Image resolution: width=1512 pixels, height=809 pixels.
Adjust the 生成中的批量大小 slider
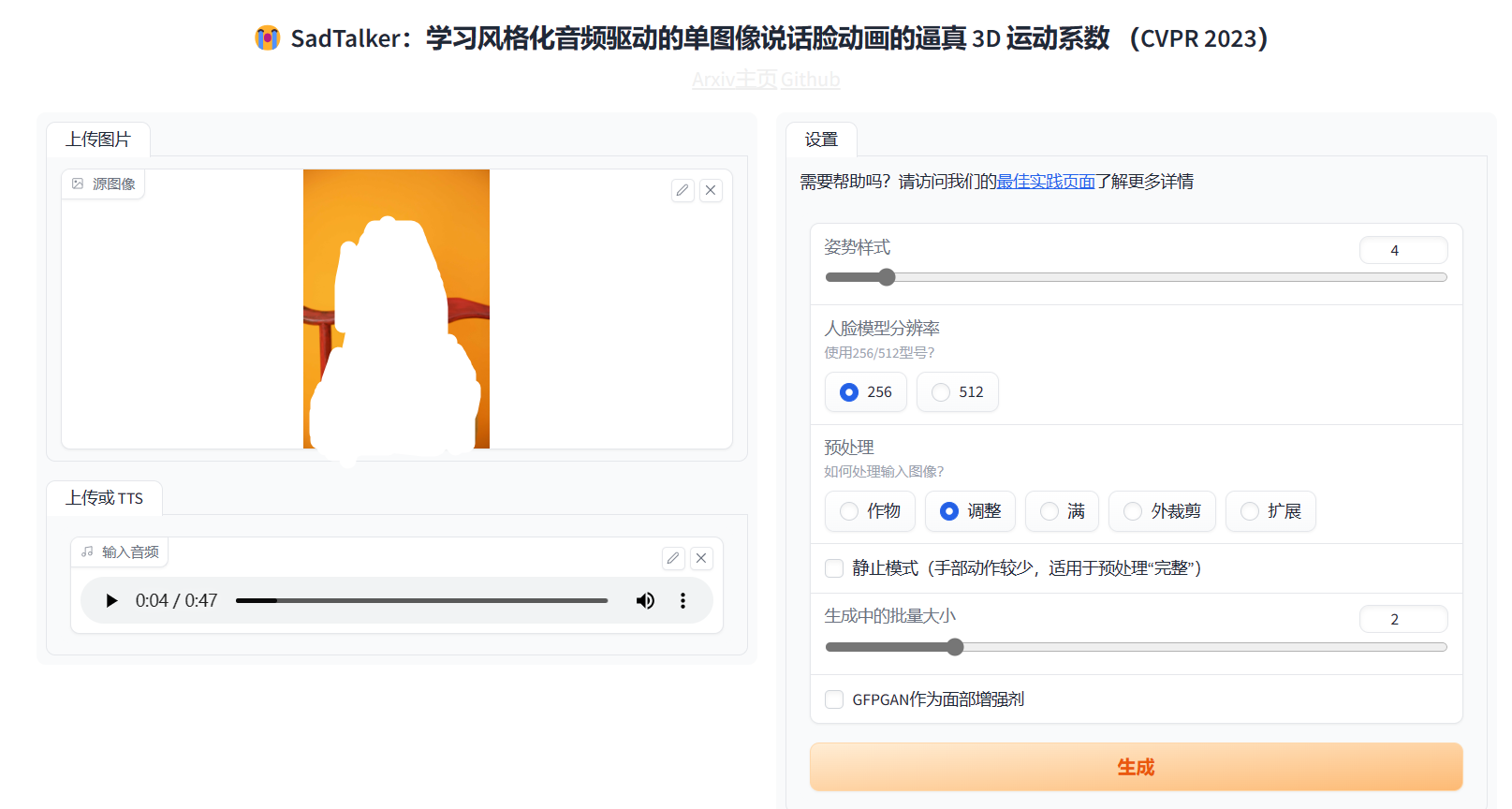[1136, 647]
